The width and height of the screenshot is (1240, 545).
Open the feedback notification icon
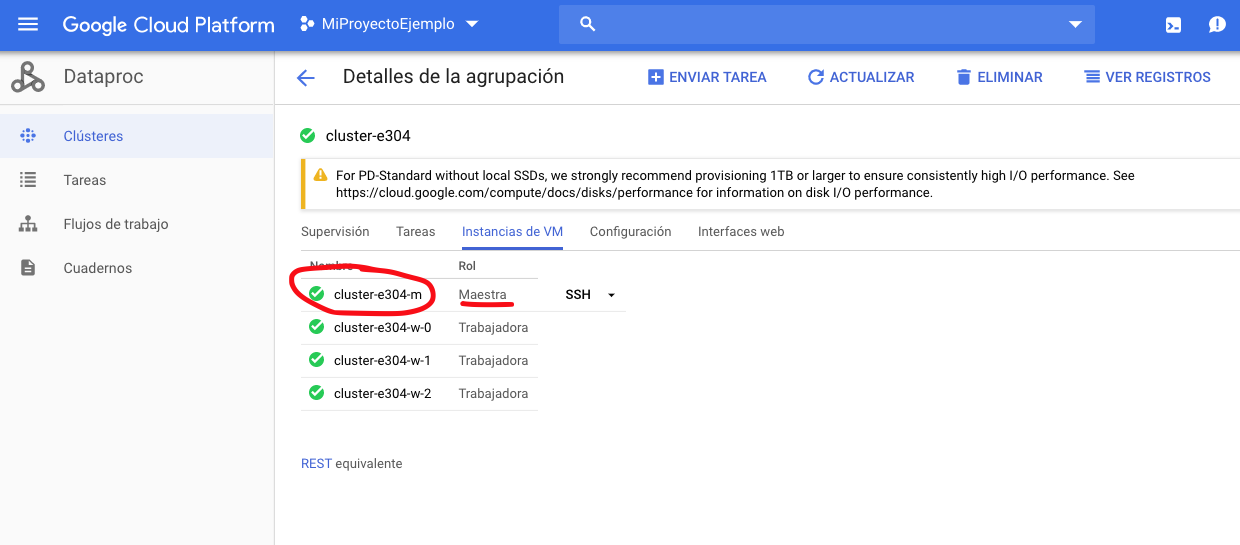1217,25
